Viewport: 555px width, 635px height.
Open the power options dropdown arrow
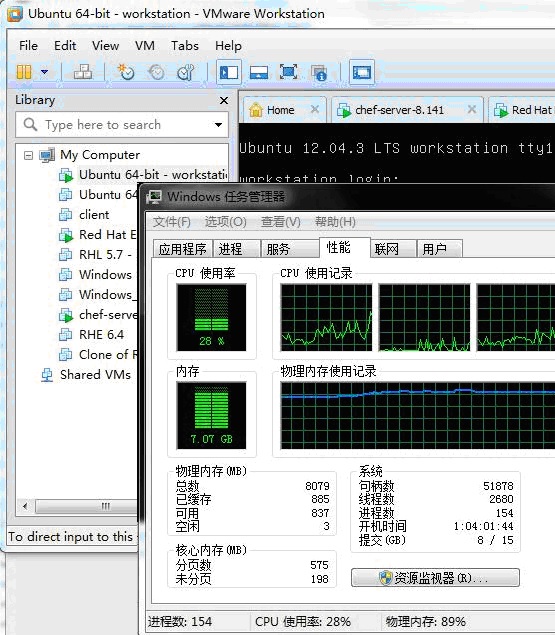[44, 72]
